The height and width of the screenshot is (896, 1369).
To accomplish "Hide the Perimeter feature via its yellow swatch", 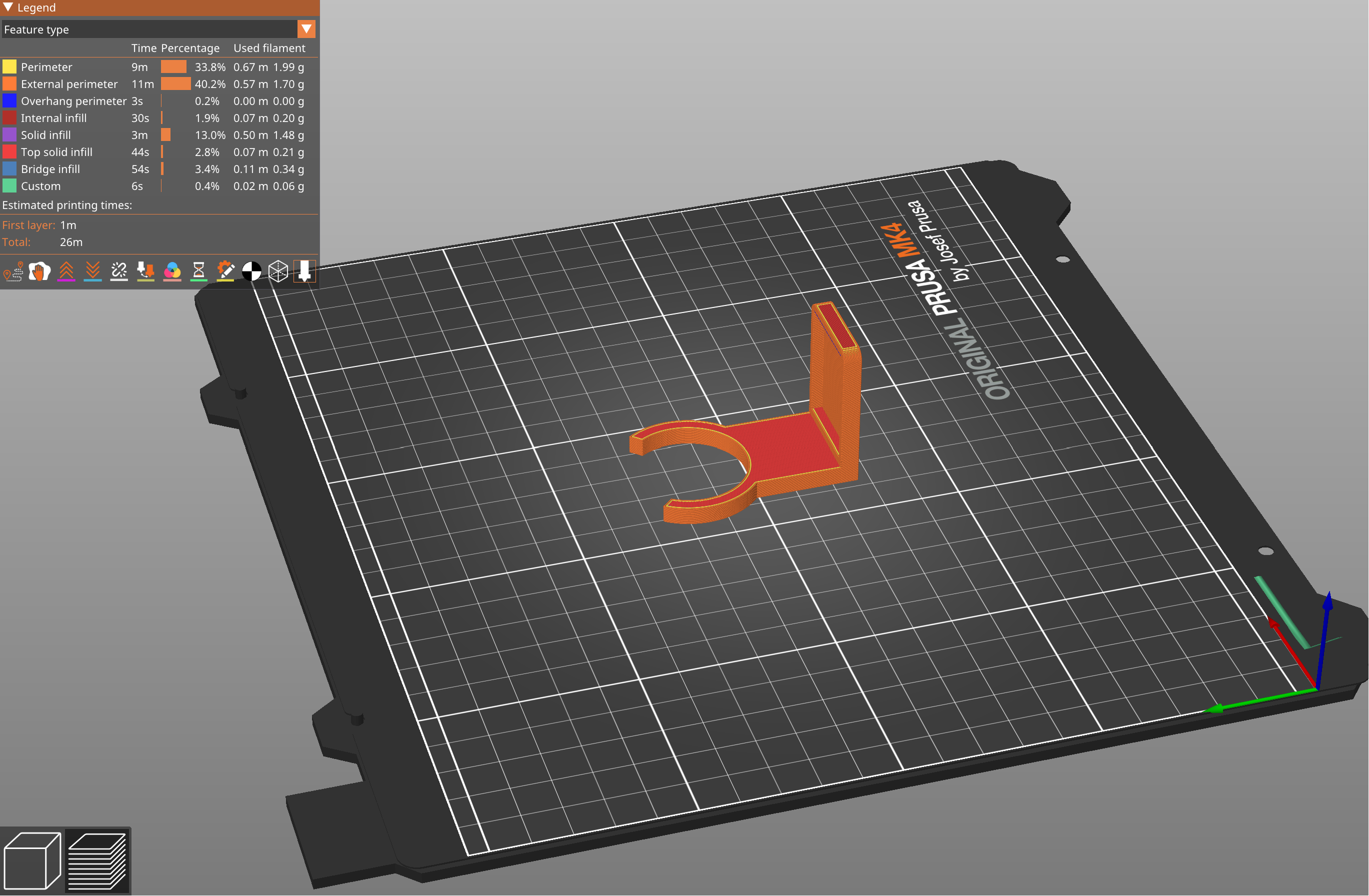I will click(x=8, y=66).
